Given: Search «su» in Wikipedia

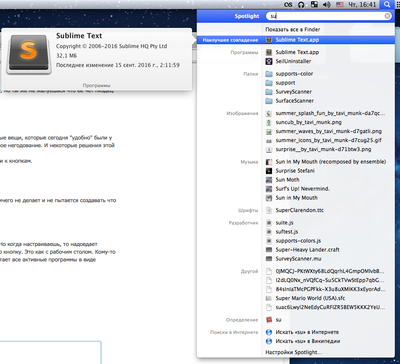Looking at the screenshot, I should [307, 341].
